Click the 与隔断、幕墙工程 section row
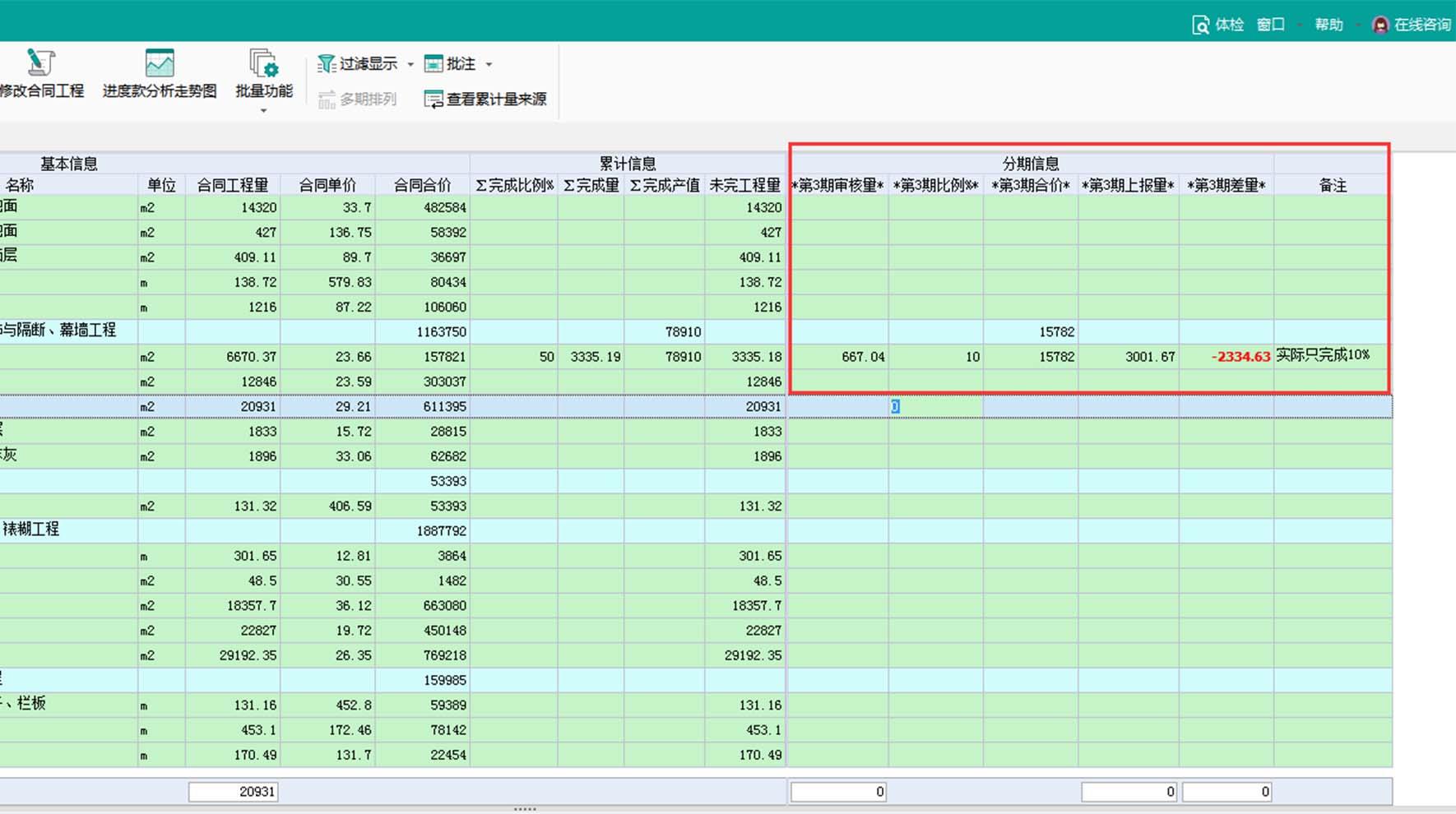The width and height of the screenshot is (1456, 814). 696,332
